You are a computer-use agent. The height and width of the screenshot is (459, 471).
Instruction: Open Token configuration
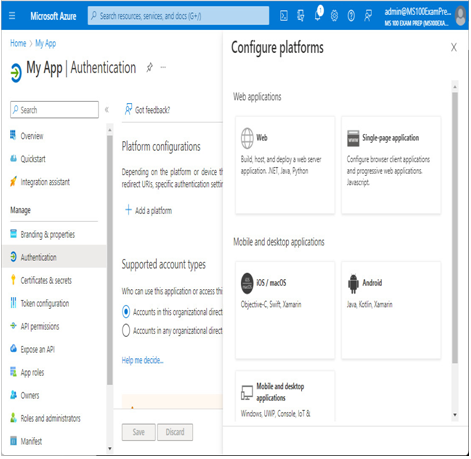[45, 304]
